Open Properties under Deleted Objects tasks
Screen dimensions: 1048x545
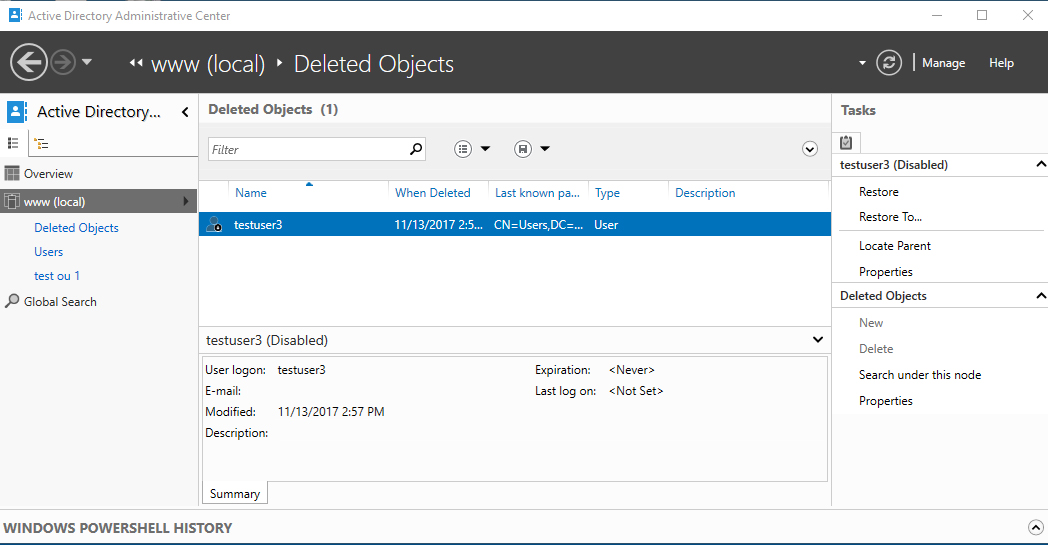coord(886,401)
